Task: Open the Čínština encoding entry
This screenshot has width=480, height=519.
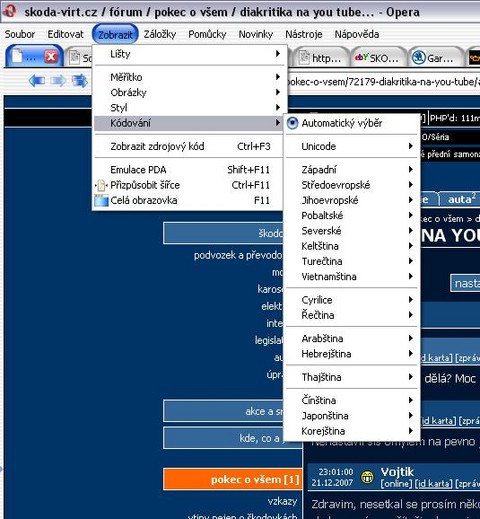Action: pos(352,400)
